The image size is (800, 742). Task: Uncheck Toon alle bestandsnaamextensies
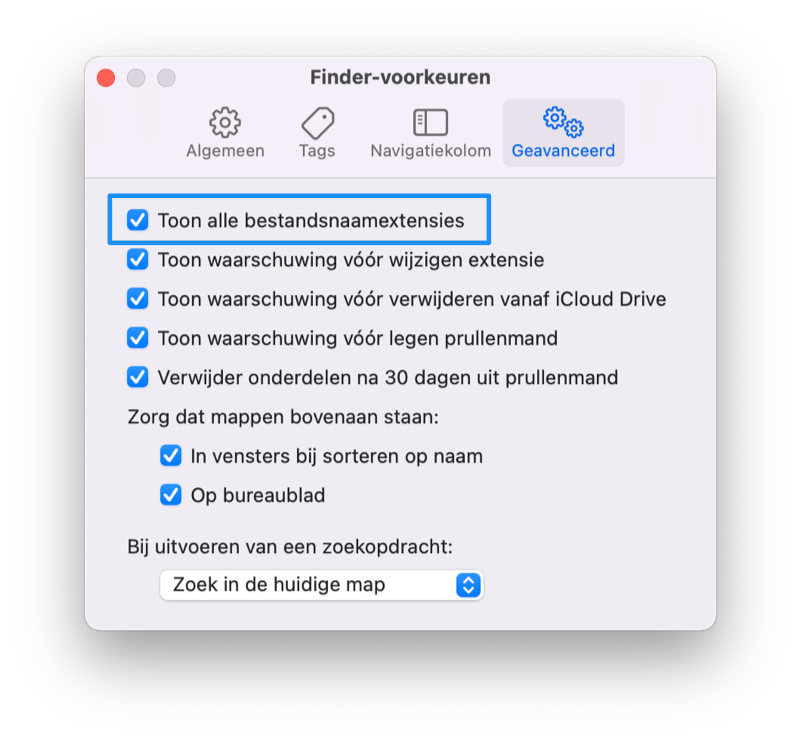pyautogui.click(x=138, y=220)
